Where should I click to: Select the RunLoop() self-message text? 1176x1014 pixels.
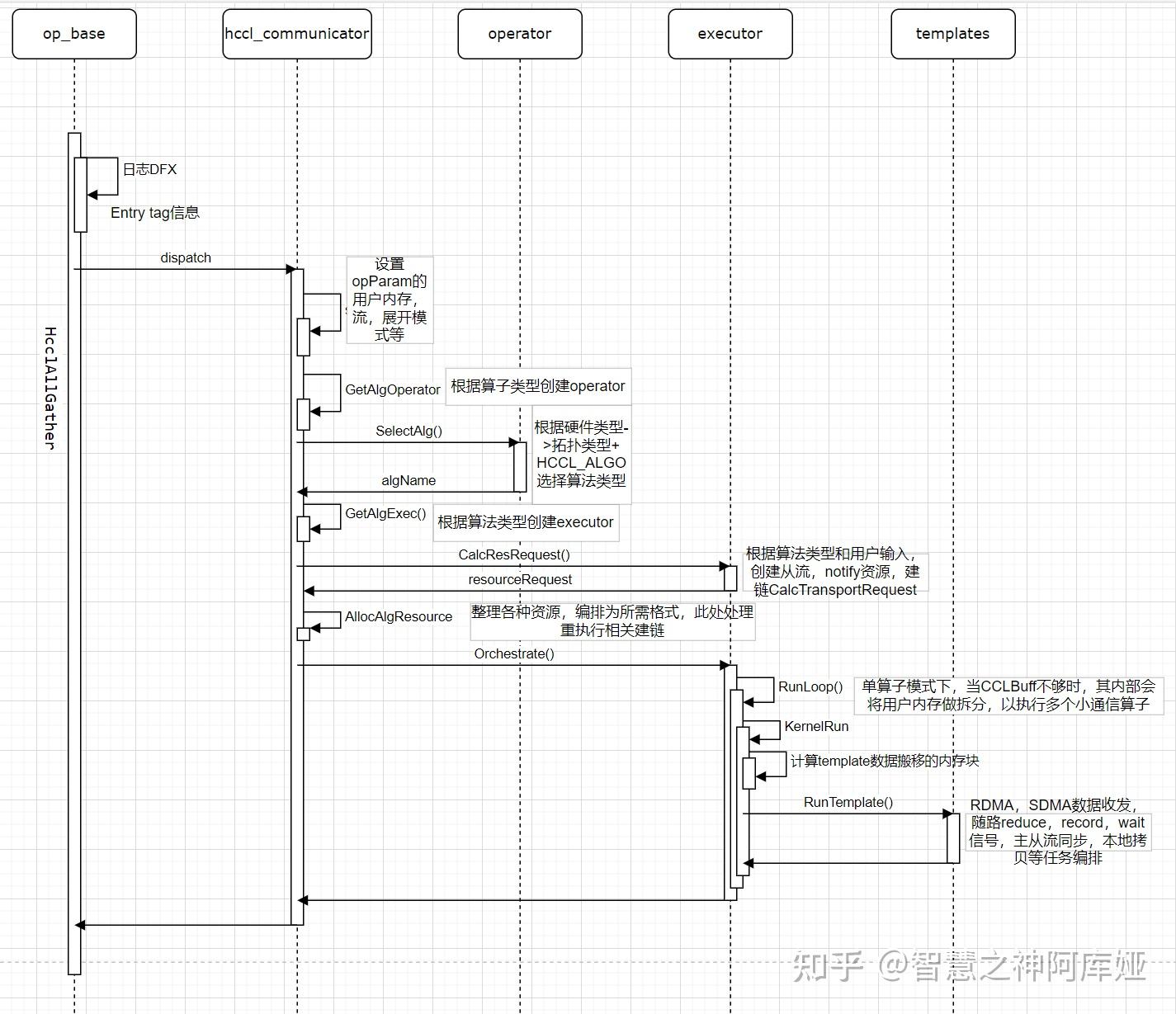[810, 686]
